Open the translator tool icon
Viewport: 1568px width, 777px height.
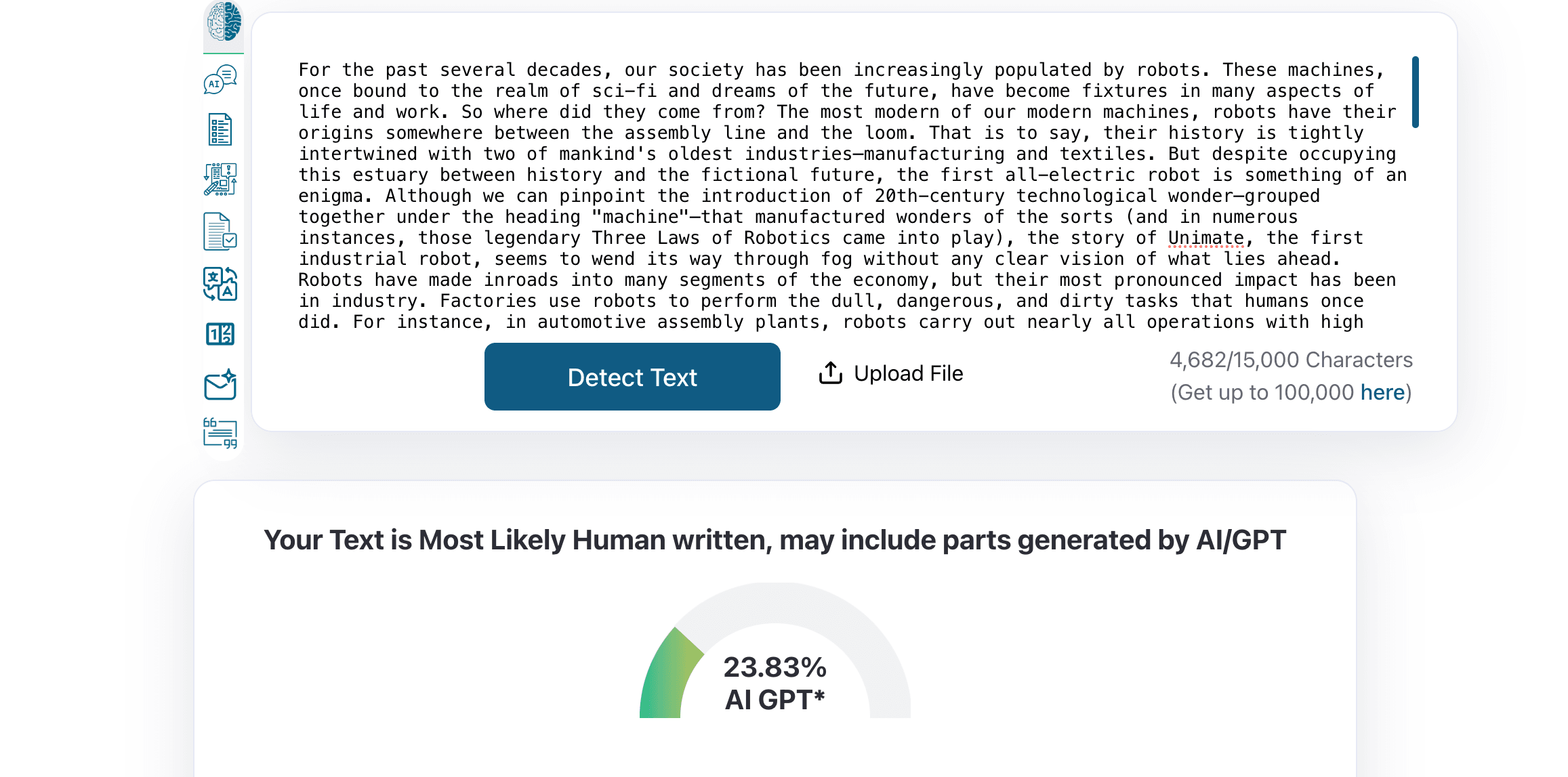point(220,284)
